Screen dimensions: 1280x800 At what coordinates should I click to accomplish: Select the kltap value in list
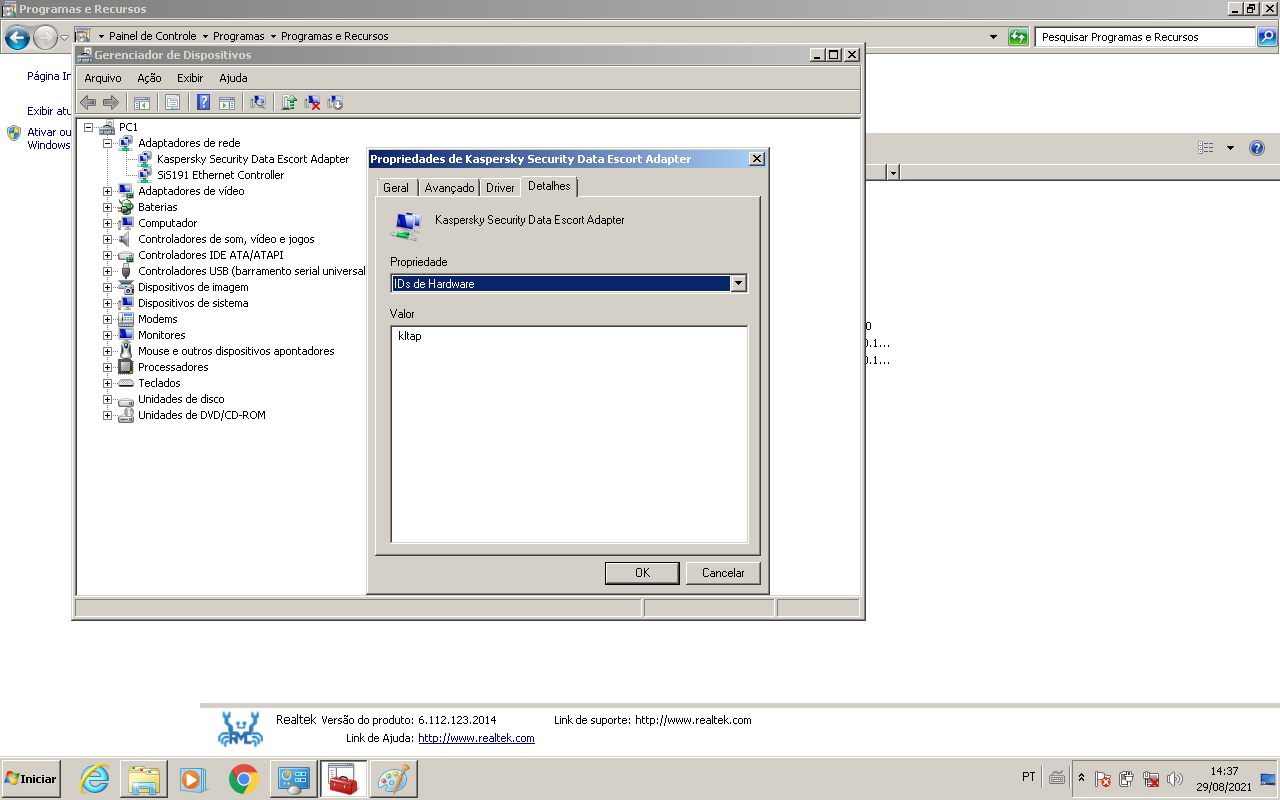pyautogui.click(x=410, y=336)
